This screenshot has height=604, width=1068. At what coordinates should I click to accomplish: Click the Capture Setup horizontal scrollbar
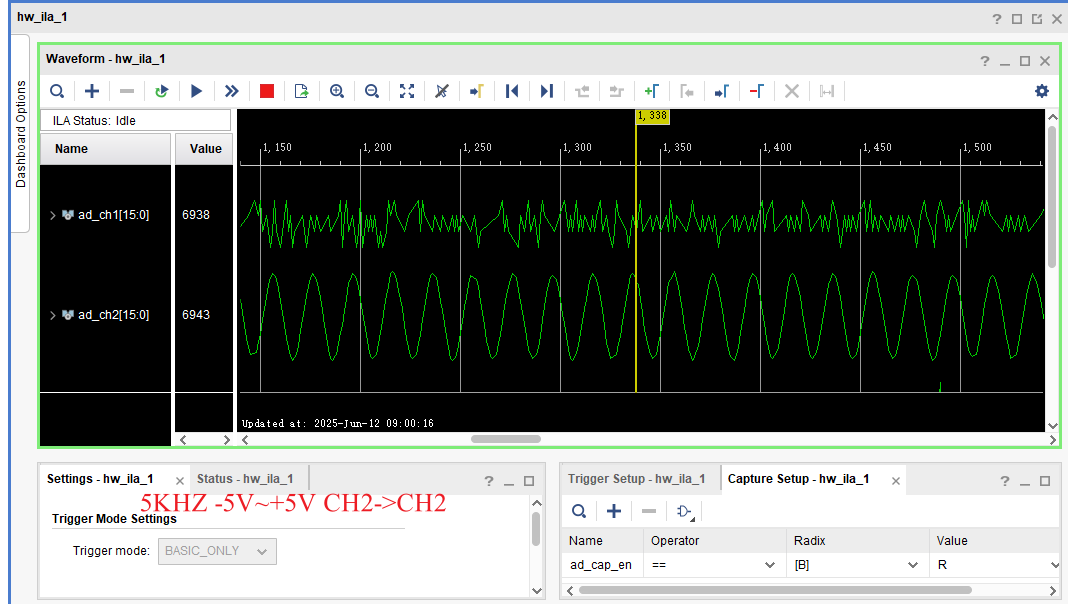(775, 590)
